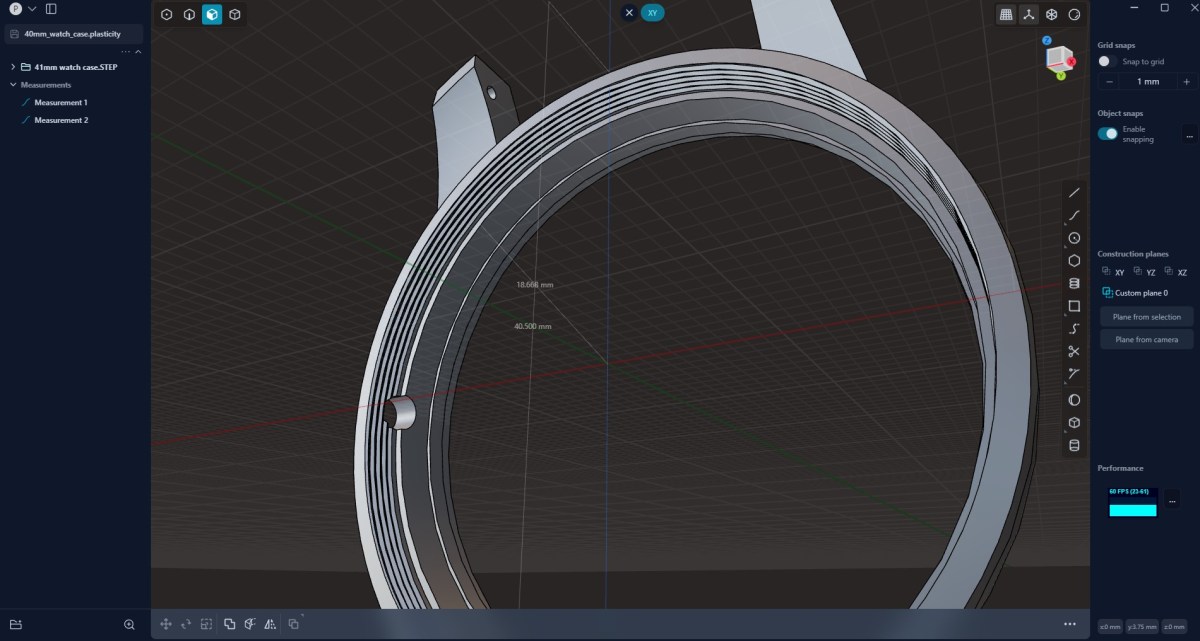Select the Line tool in the vertical toolbar
Screen dimensions: 1200x641
(x=1074, y=193)
